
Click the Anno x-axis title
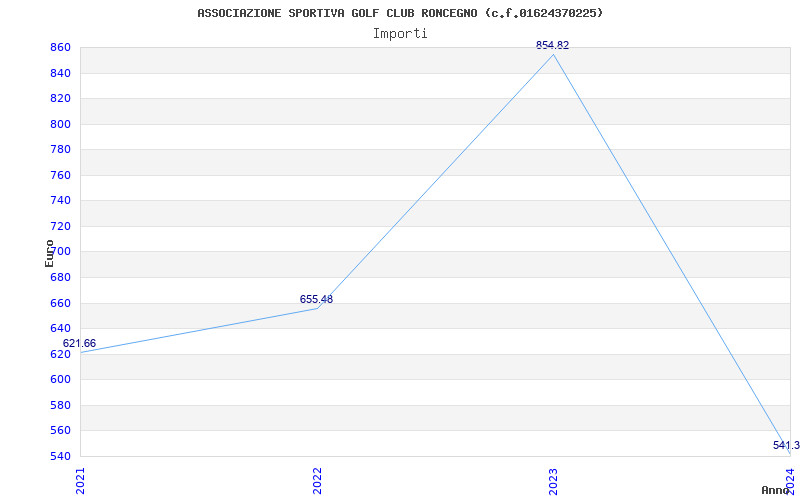[775, 490]
